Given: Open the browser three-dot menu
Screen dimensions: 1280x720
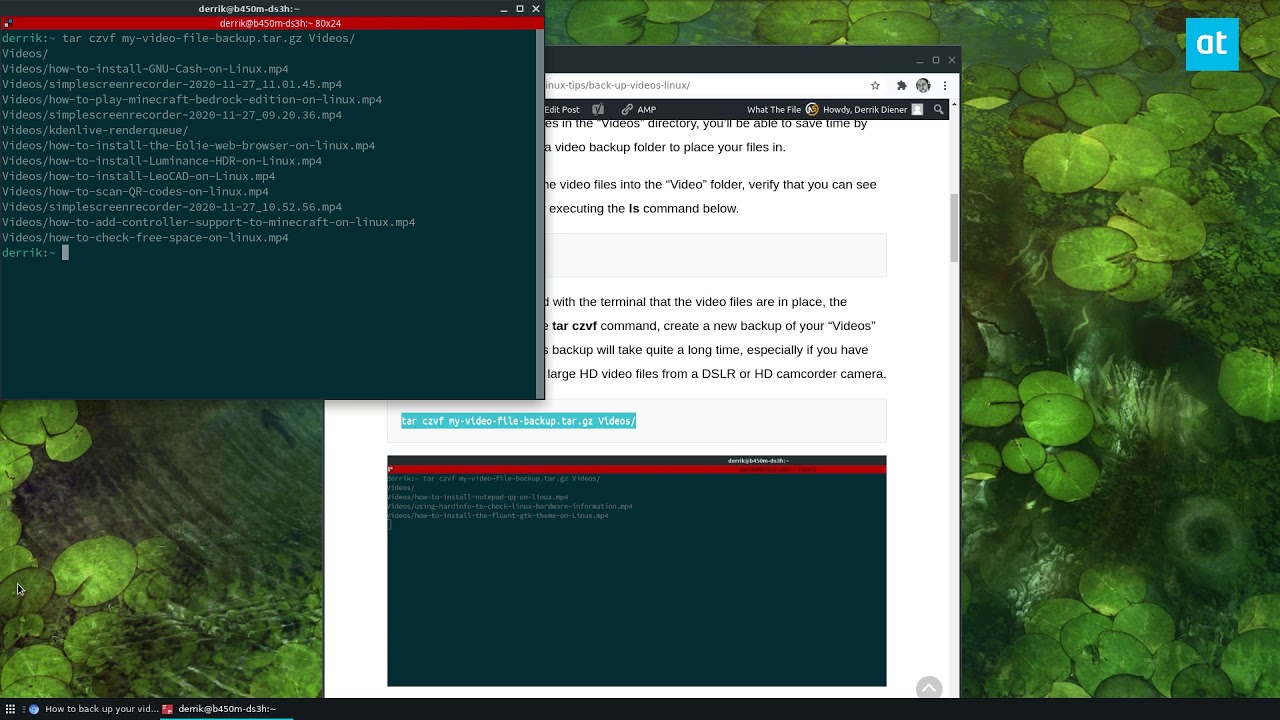Looking at the screenshot, I should click(944, 85).
